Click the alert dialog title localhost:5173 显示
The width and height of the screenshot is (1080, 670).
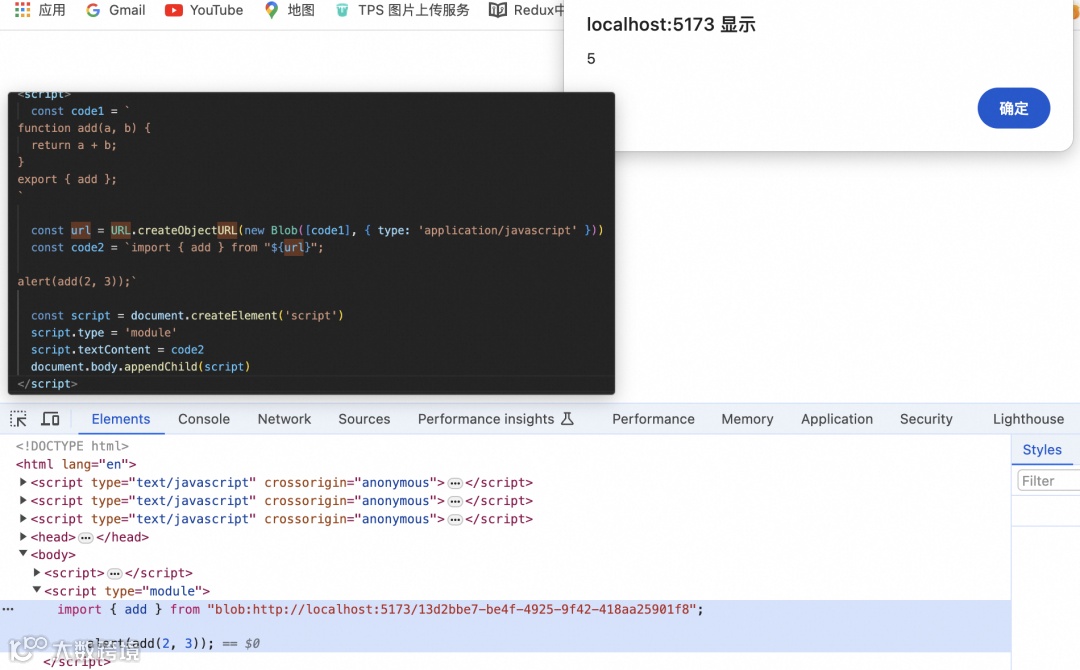coord(671,25)
